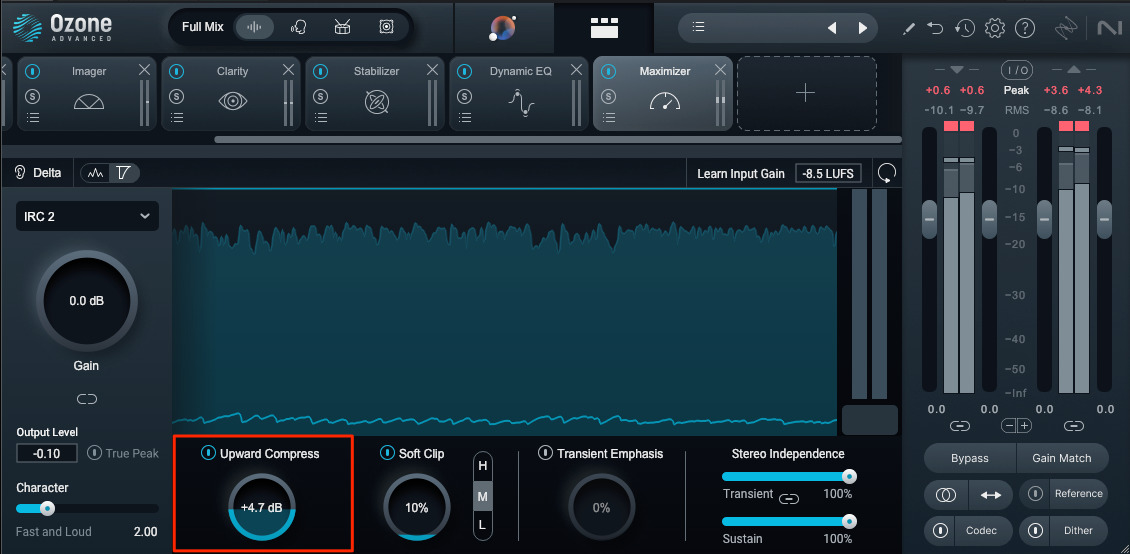Click the output meter up triangle
Viewport: 1130px width, 554px height.
coord(1073,70)
